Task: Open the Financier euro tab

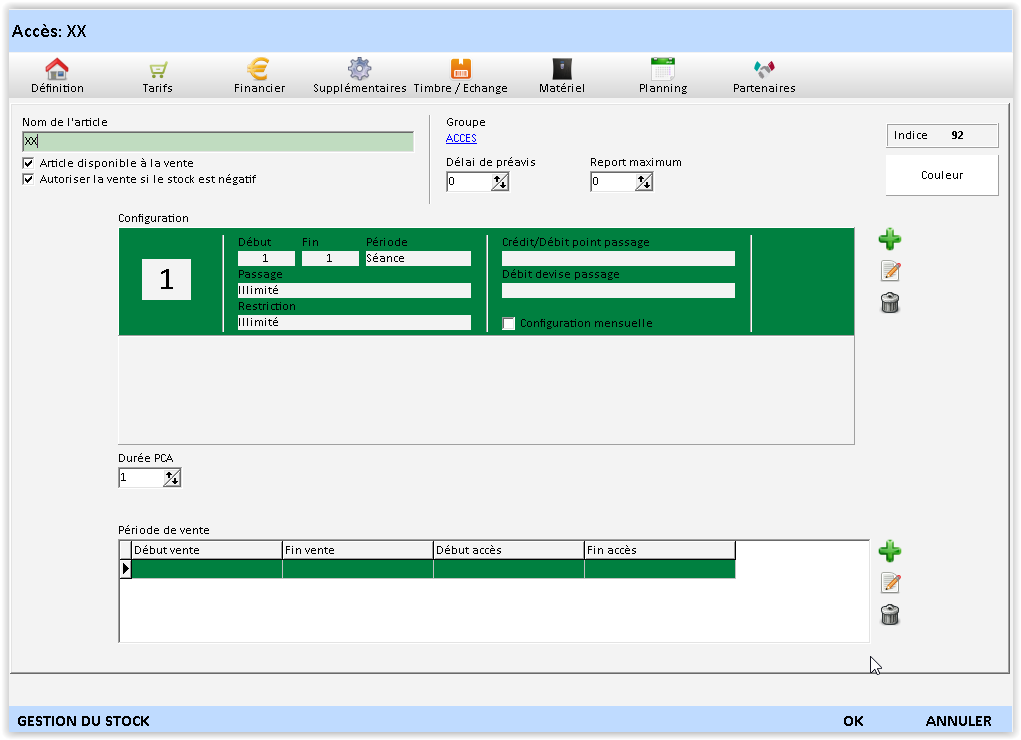Action: point(259,76)
